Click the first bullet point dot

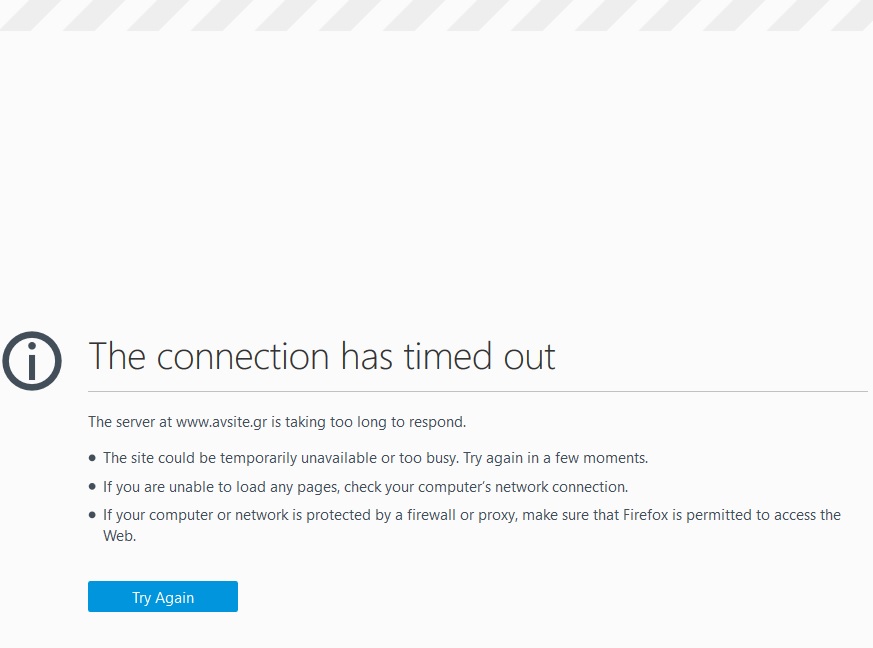coord(92,458)
